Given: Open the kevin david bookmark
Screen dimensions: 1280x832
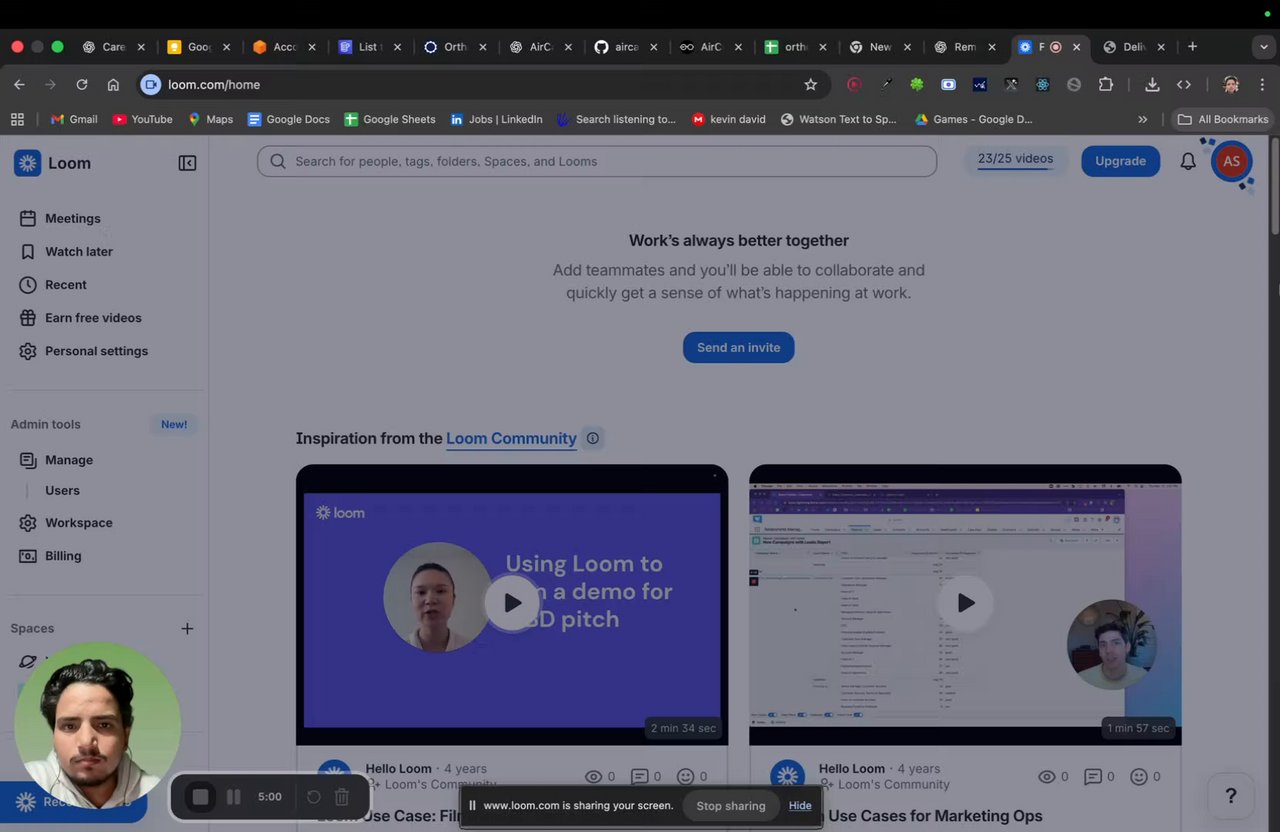Looking at the screenshot, I should coord(728,119).
